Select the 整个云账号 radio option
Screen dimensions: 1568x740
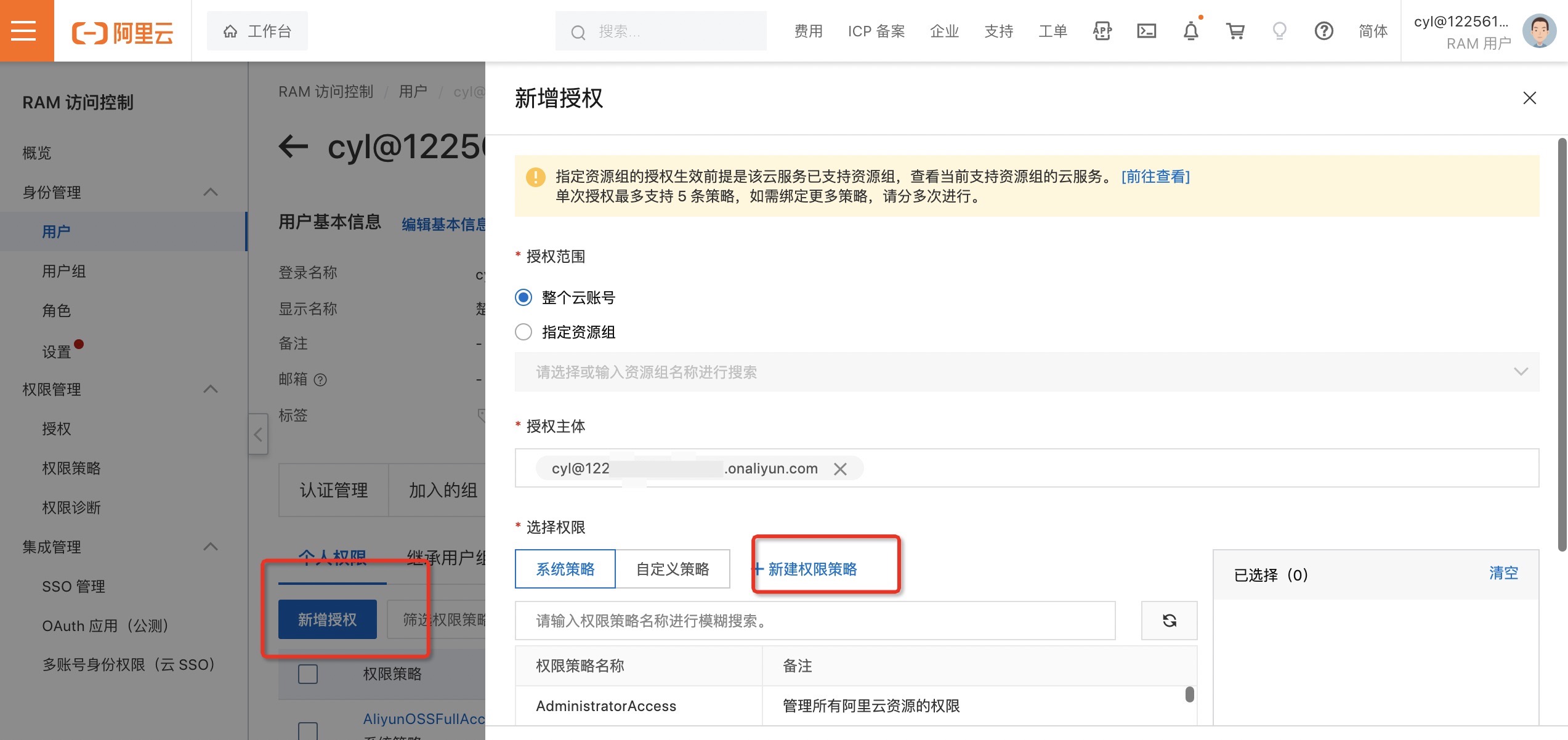[x=523, y=297]
